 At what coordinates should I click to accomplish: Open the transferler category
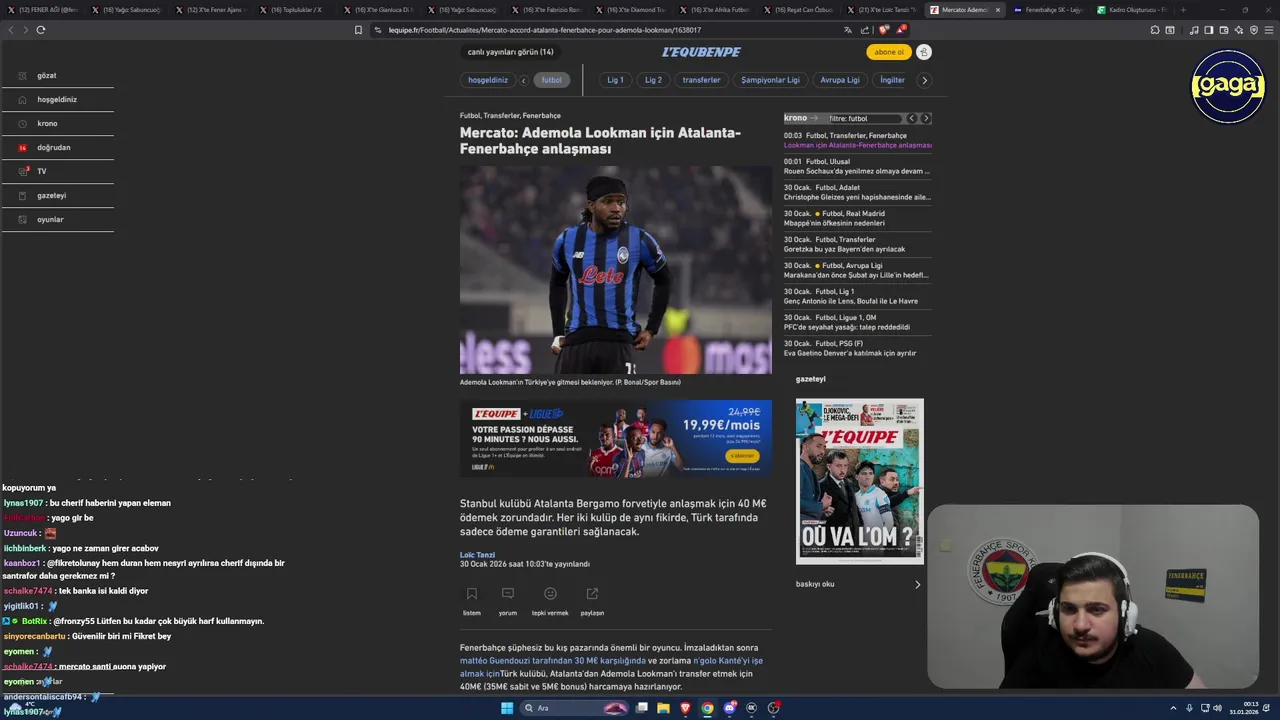[701, 80]
